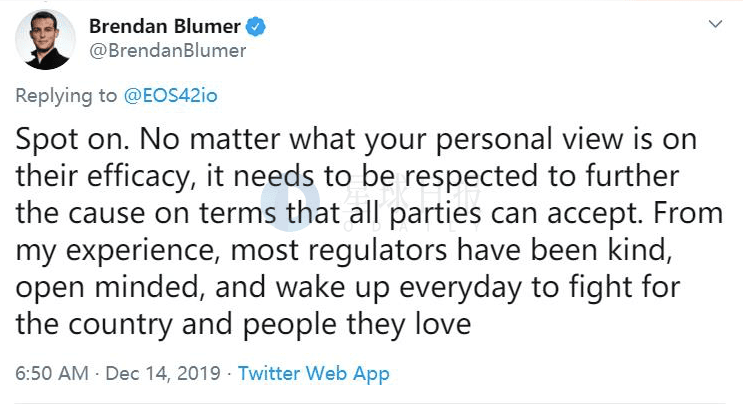Click the 6:50 AM time text
The width and height of the screenshot is (743, 404).
pos(52,374)
